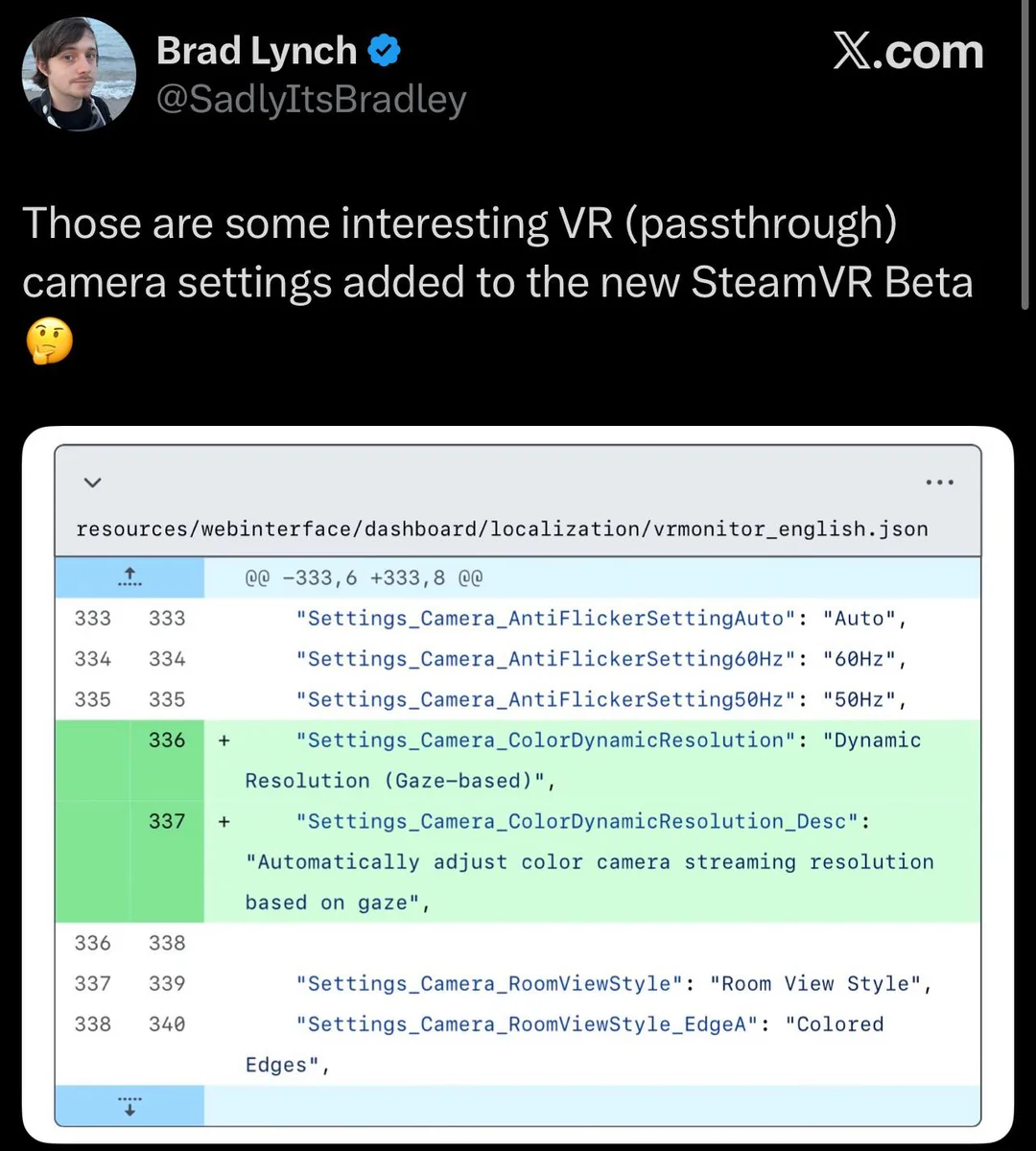Click the AntiFlickerSettingAuto code line

601,619
